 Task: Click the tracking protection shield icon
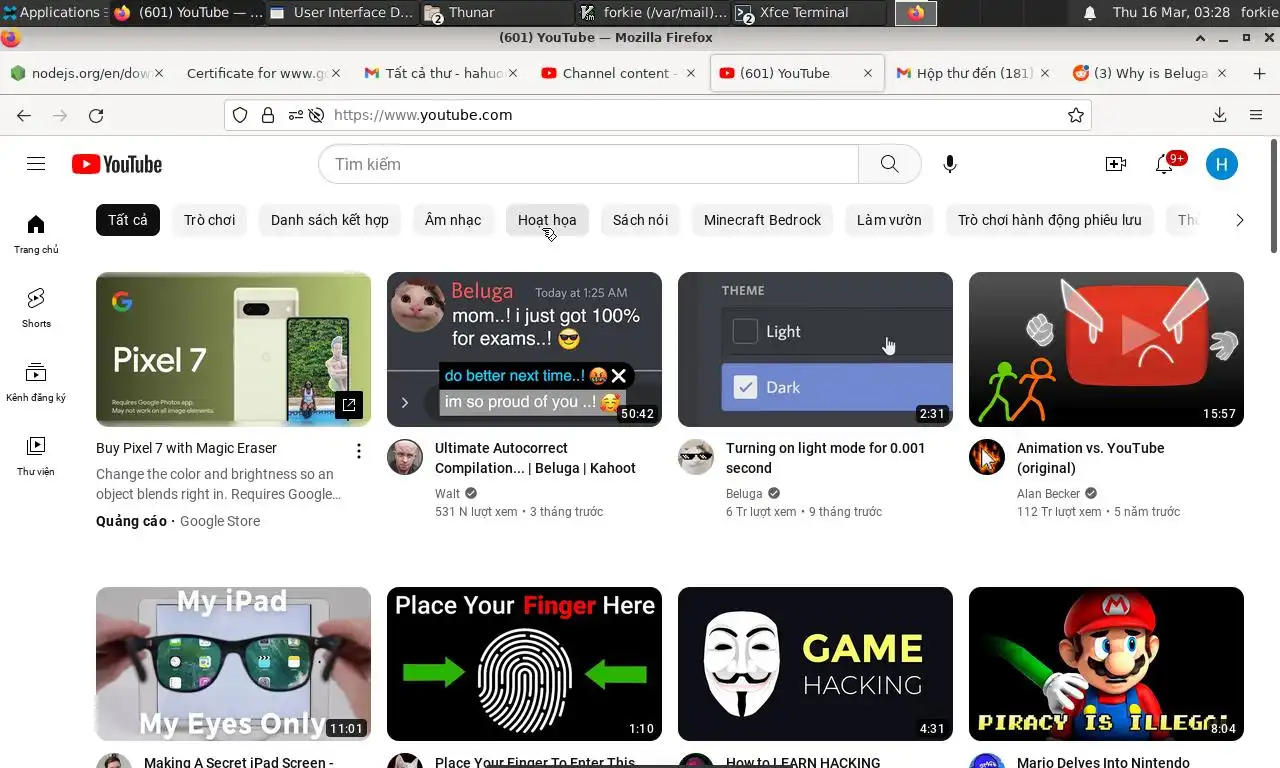point(240,115)
